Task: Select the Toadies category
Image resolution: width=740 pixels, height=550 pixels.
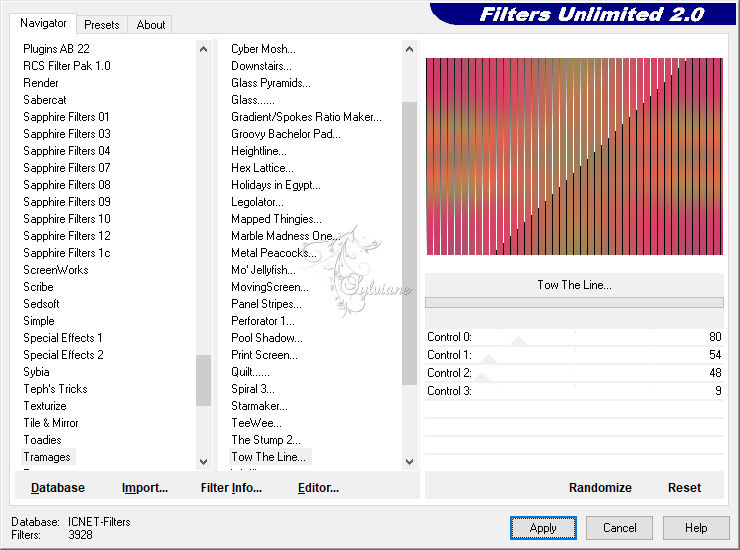Action: (x=42, y=440)
